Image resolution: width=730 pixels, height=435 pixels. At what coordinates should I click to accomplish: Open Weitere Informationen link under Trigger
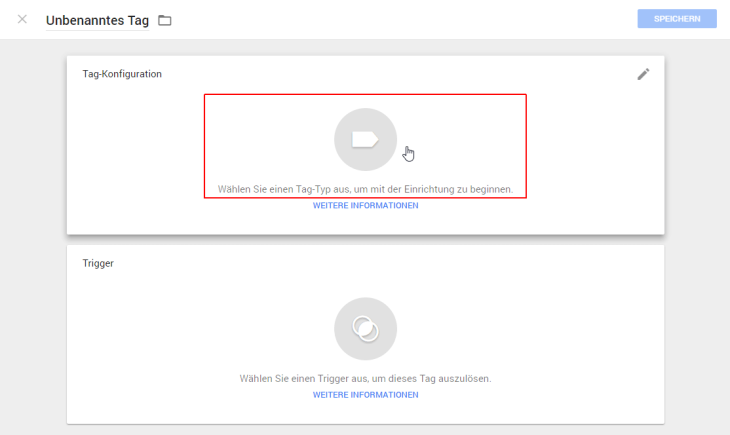[x=365, y=394]
